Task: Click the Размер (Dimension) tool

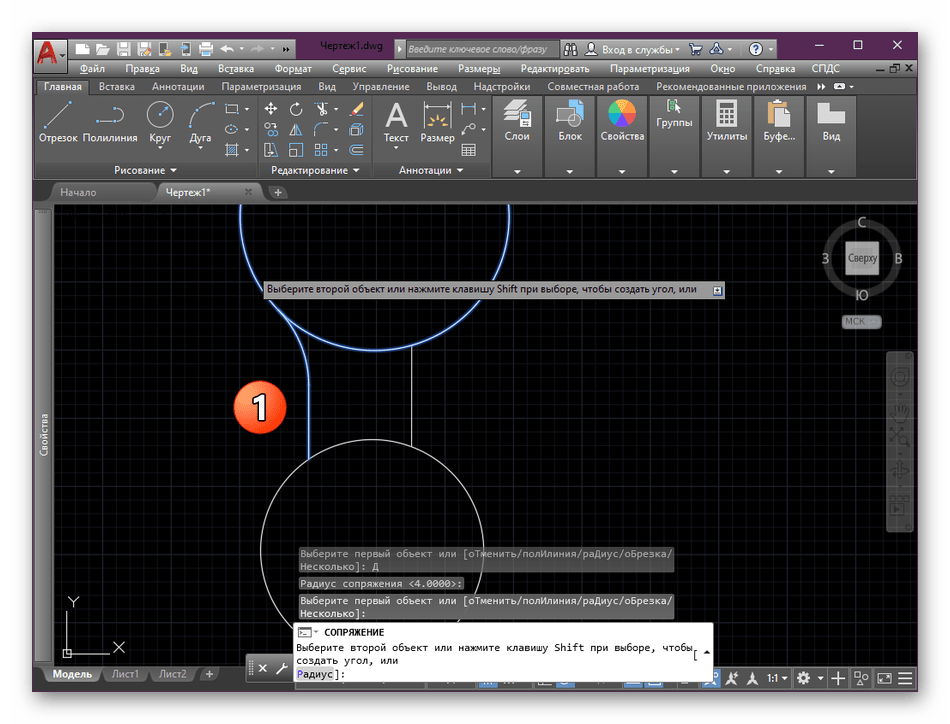Action: click(x=437, y=121)
